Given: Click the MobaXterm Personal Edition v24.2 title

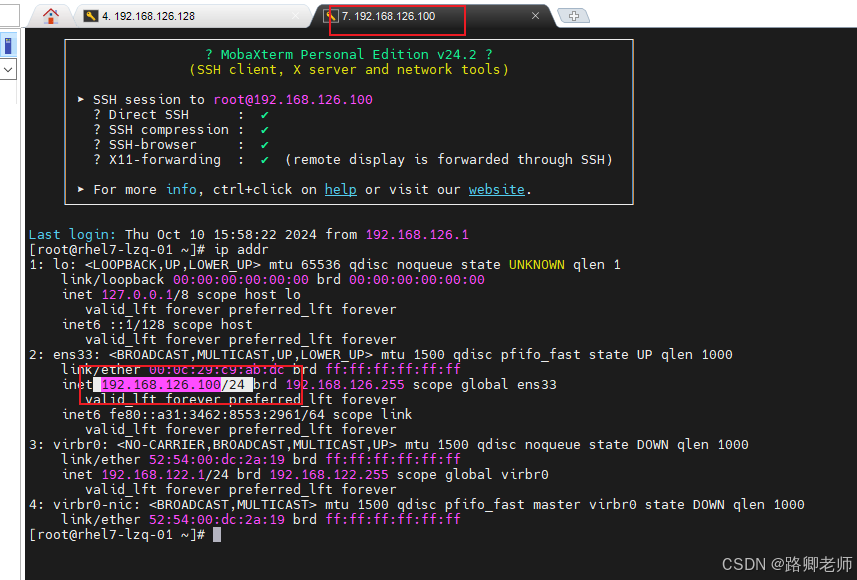Looking at the screenshot, I should (x=349, y=55).
